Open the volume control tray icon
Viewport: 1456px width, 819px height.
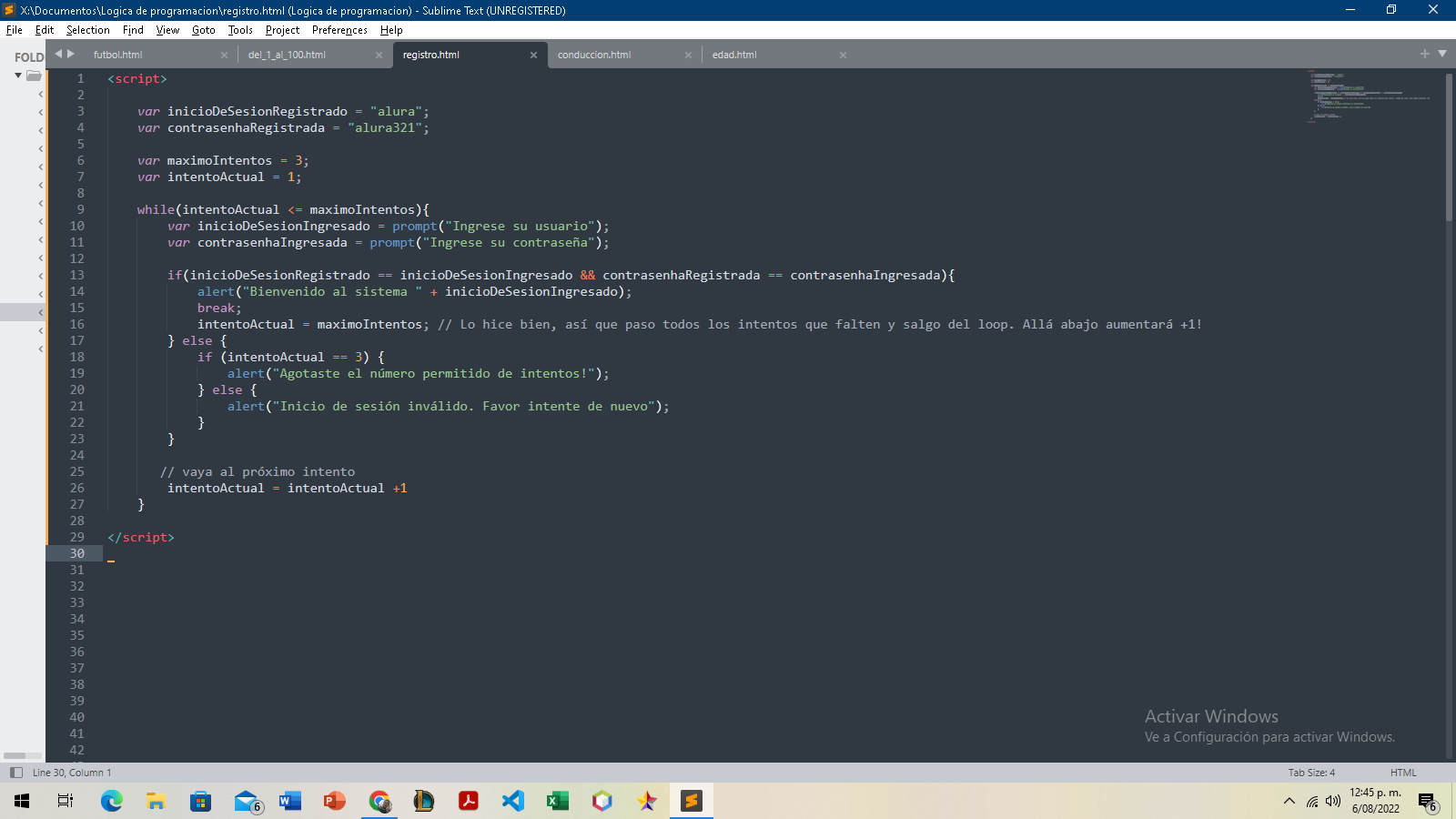click(1333, 801)
